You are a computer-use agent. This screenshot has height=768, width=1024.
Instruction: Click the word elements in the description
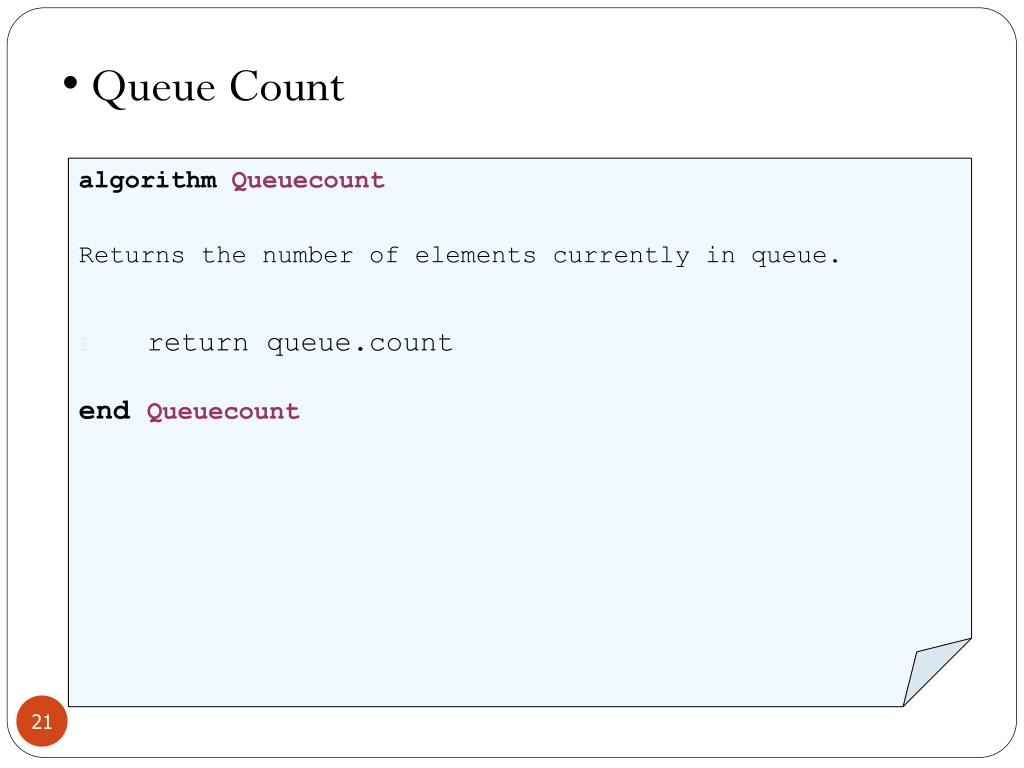pyautogui.click(x=475, y=255)
